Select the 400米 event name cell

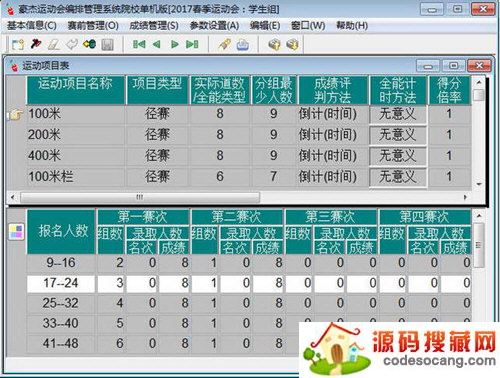point(75,156)
